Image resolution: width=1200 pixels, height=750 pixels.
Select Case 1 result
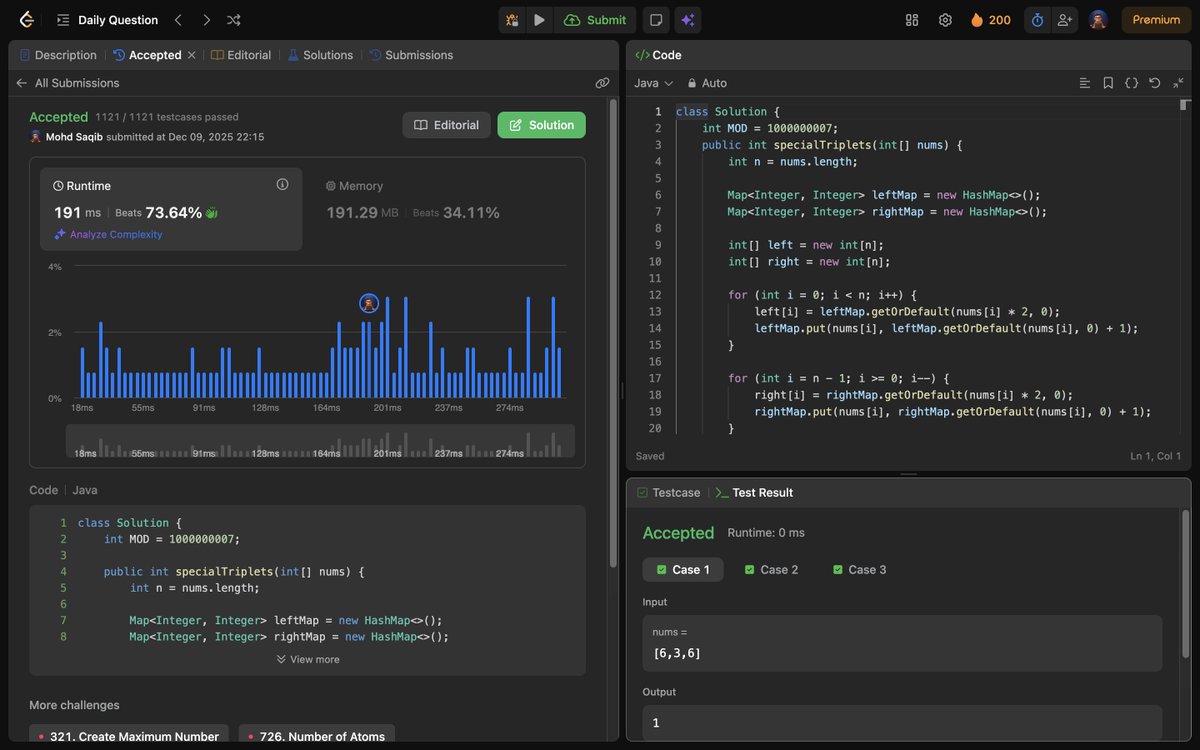[x=682, y=569]
